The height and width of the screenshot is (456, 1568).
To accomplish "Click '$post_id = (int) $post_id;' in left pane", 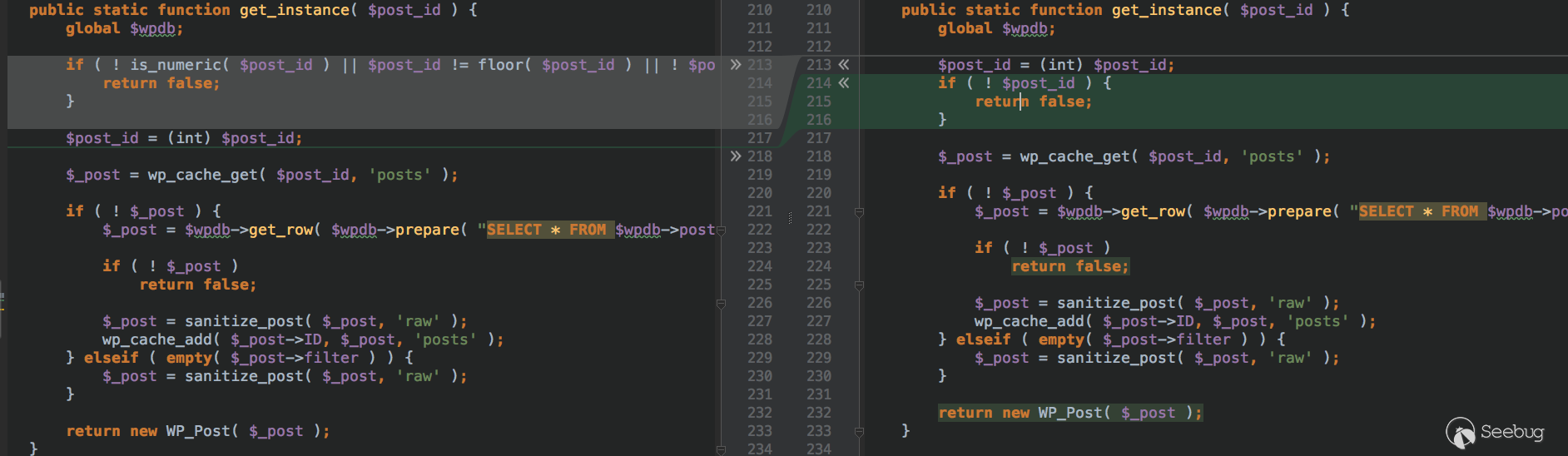I will (x=184, y=138).
